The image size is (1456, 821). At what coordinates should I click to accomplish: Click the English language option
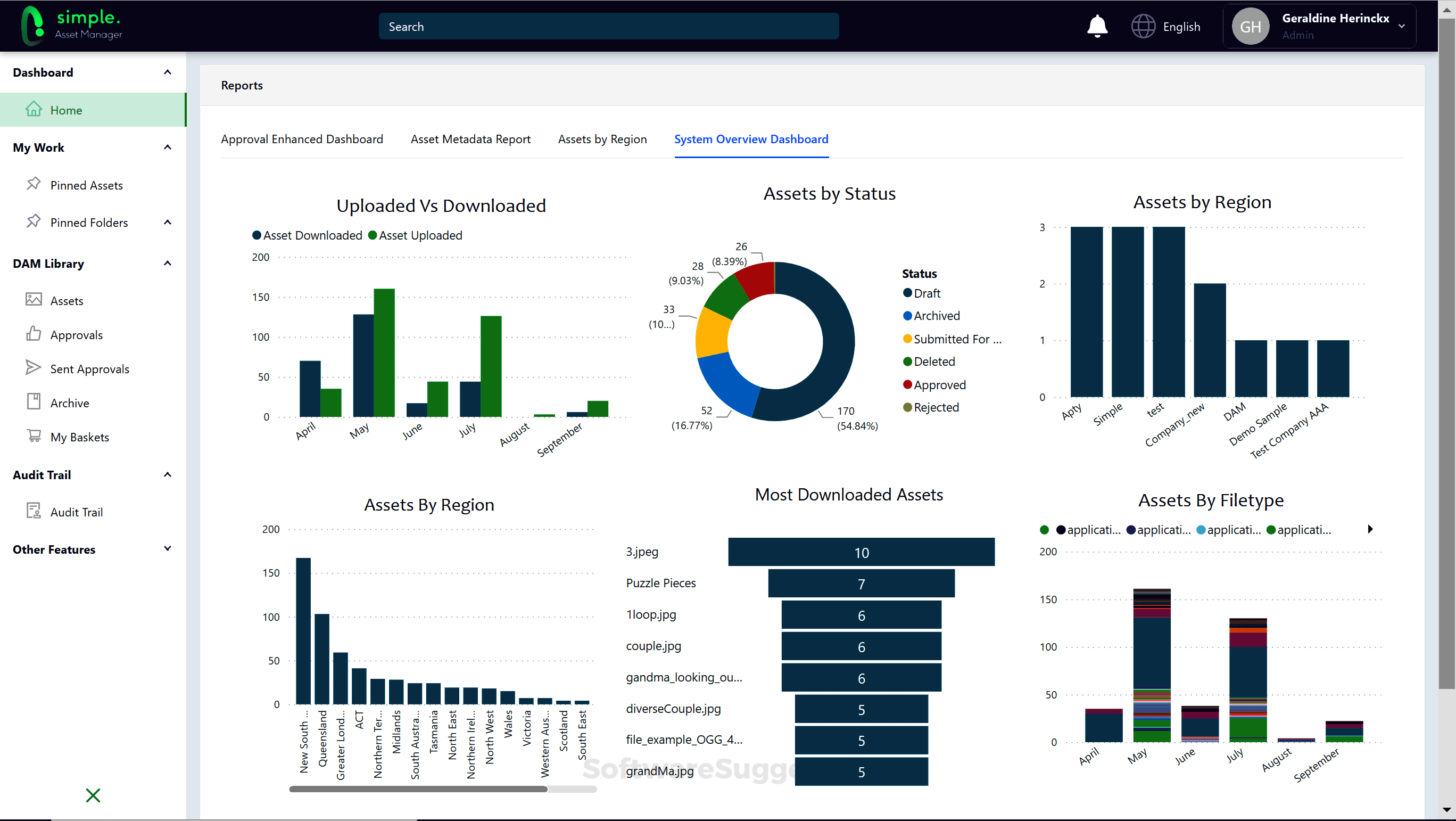(x=1182, y=26)
